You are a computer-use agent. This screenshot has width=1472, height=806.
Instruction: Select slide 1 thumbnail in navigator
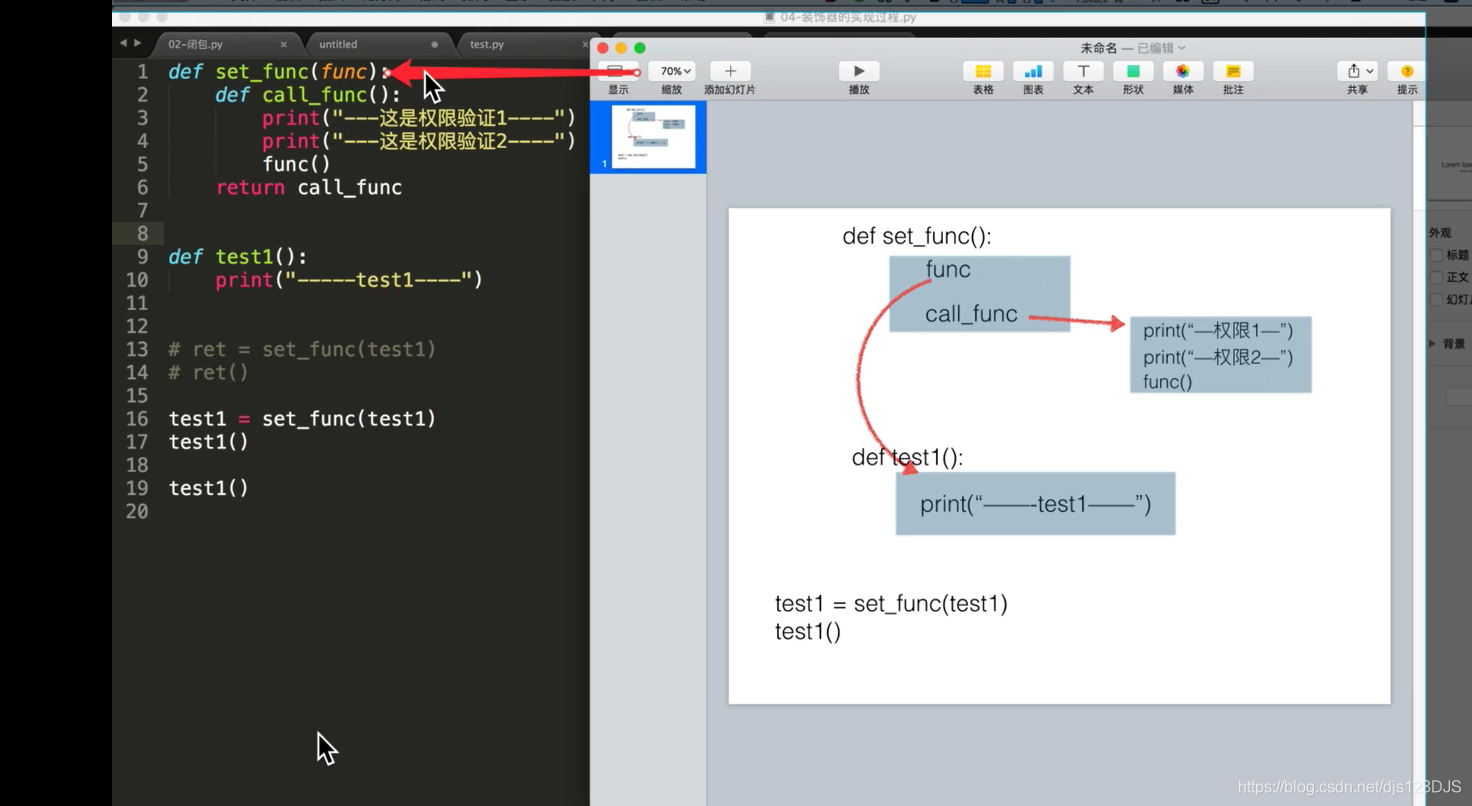(653, 137)
